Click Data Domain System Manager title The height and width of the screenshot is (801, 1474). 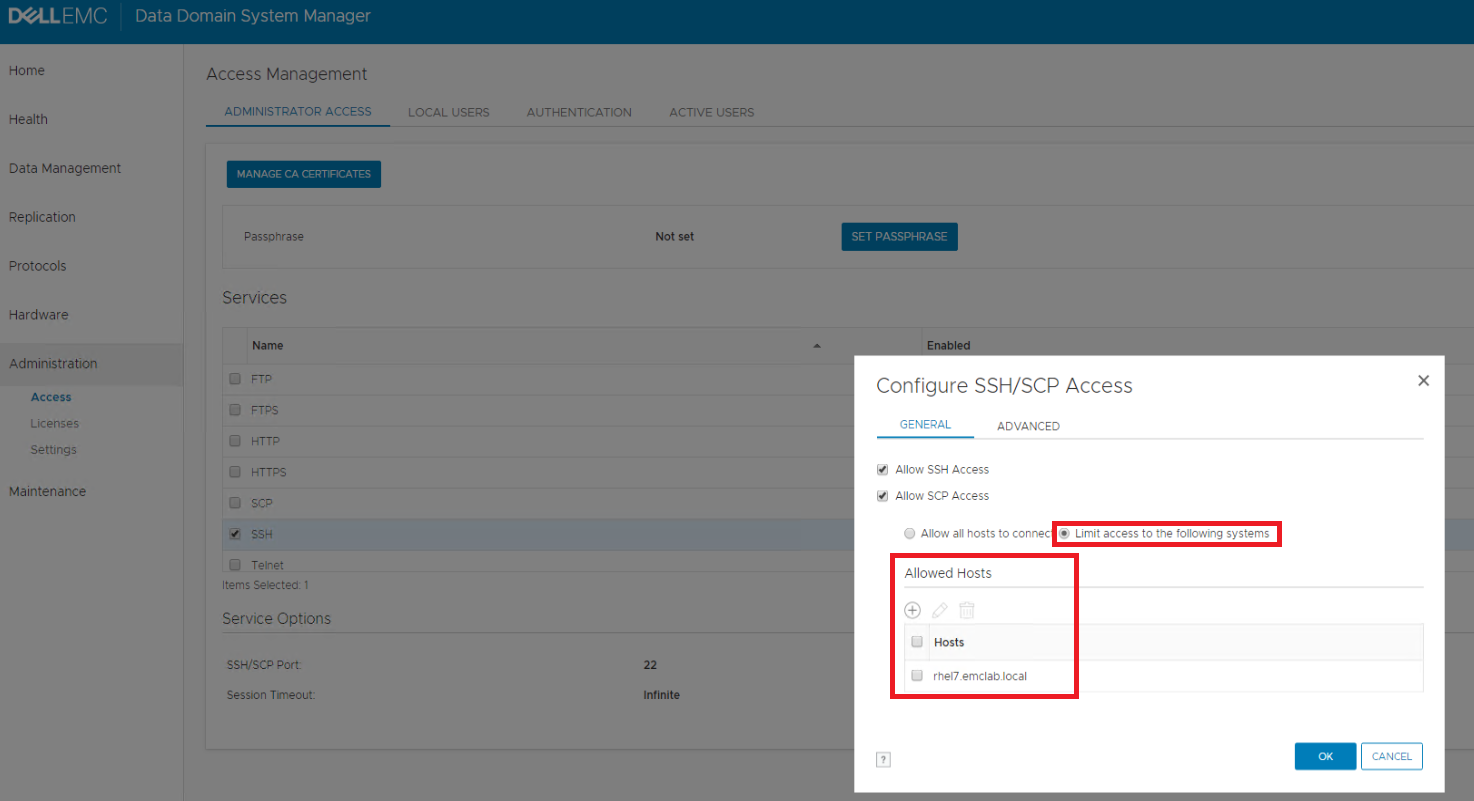[x=252, y=16]
